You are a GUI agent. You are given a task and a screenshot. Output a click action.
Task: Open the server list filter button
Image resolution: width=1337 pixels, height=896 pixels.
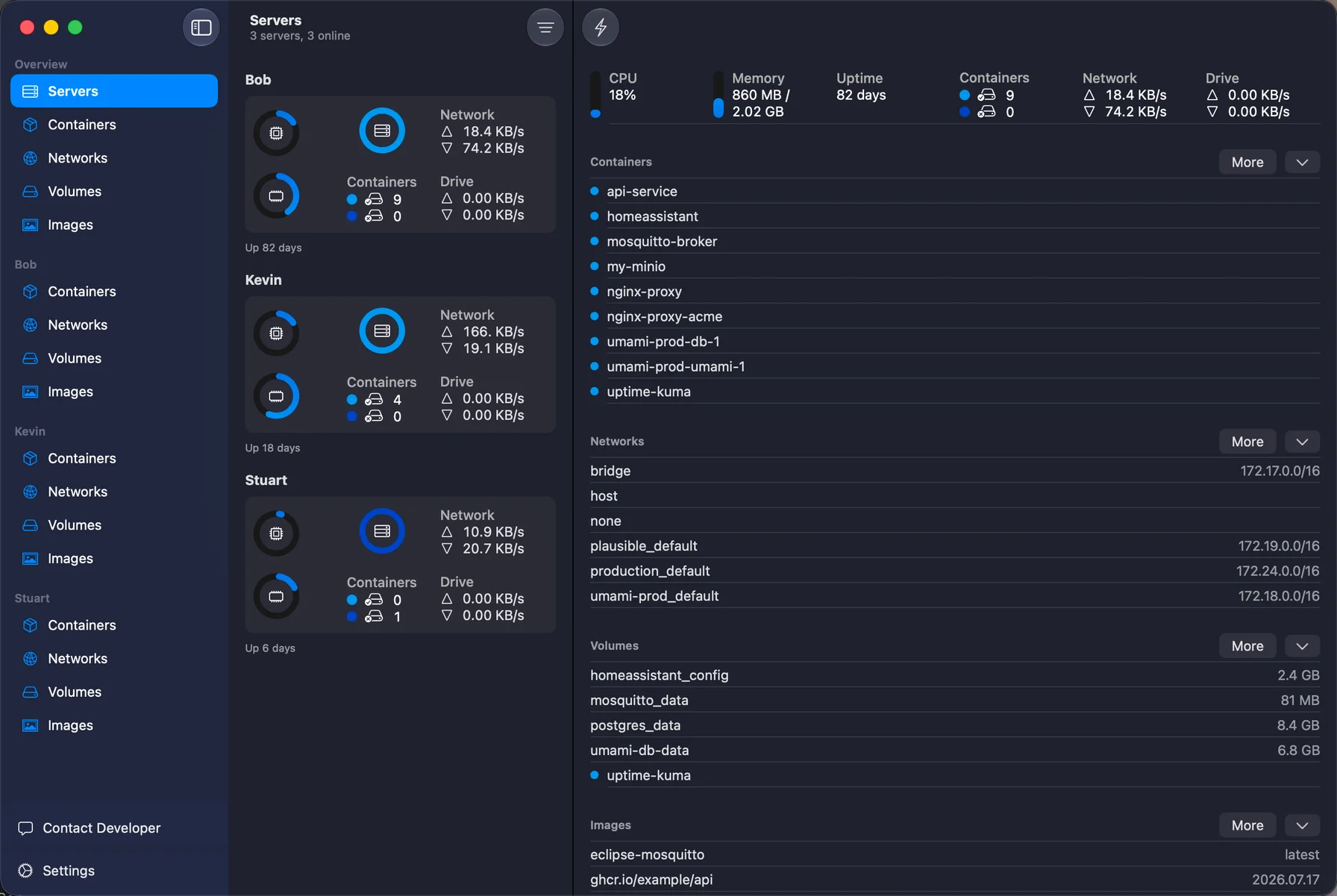[x=545, y=28]
